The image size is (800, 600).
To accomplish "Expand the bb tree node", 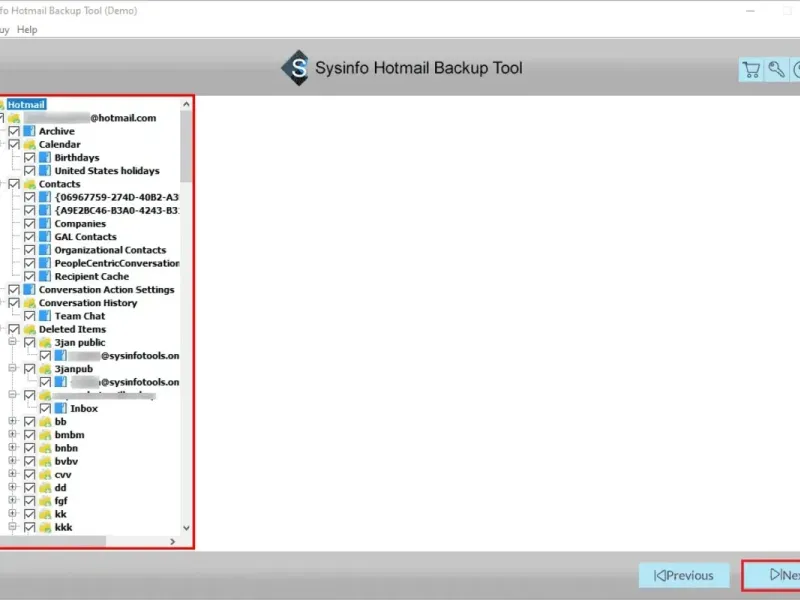I will point(13,421).
